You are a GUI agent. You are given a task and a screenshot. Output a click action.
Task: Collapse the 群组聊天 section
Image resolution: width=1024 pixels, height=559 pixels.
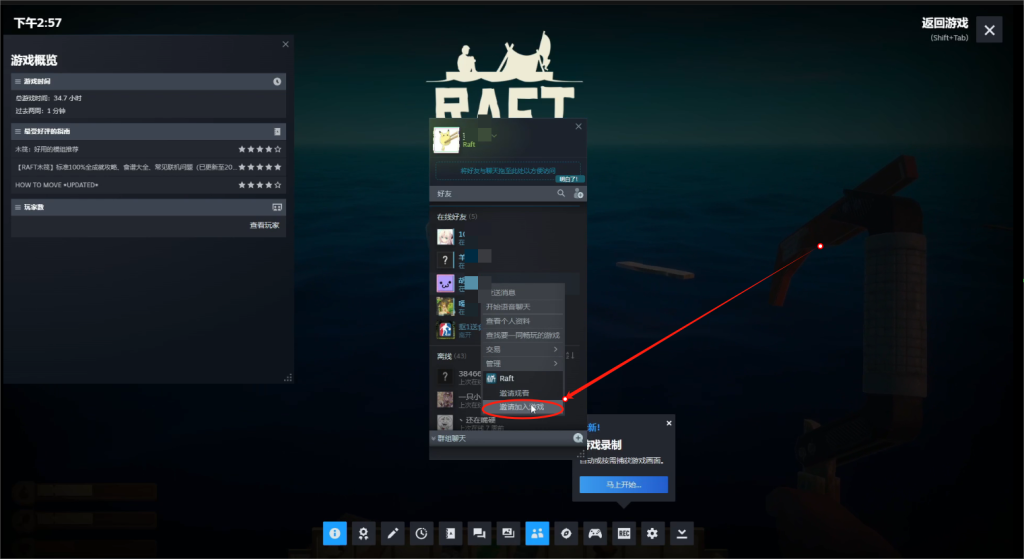pos(433,438)
